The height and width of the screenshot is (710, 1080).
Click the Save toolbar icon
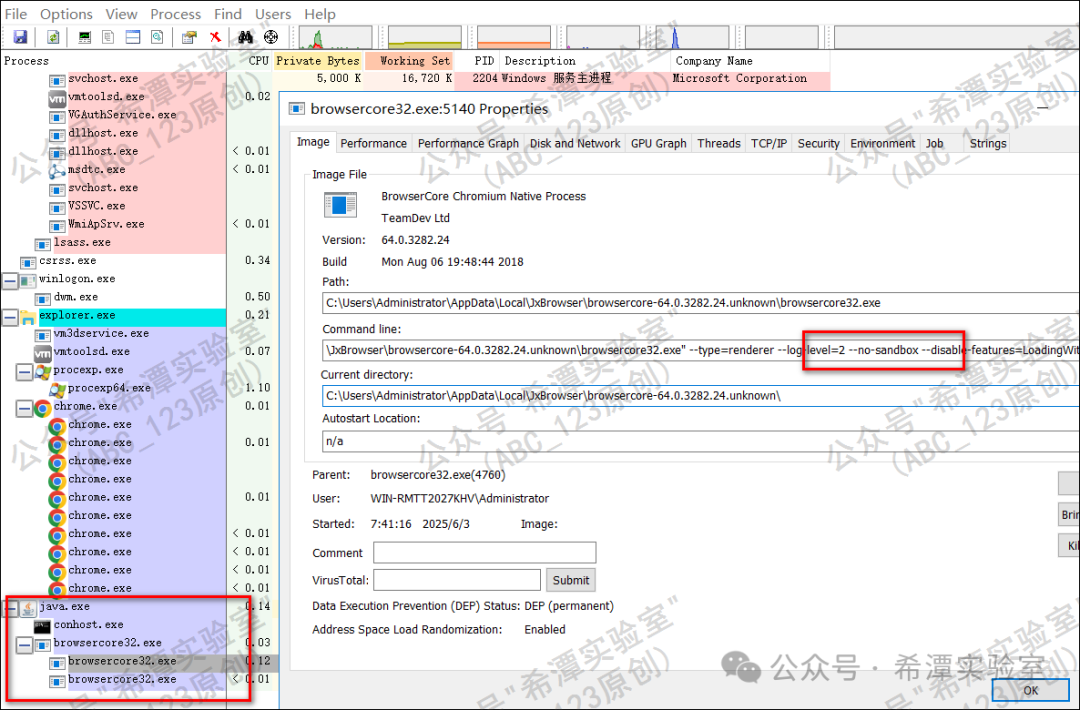click(x=20, y=36)
